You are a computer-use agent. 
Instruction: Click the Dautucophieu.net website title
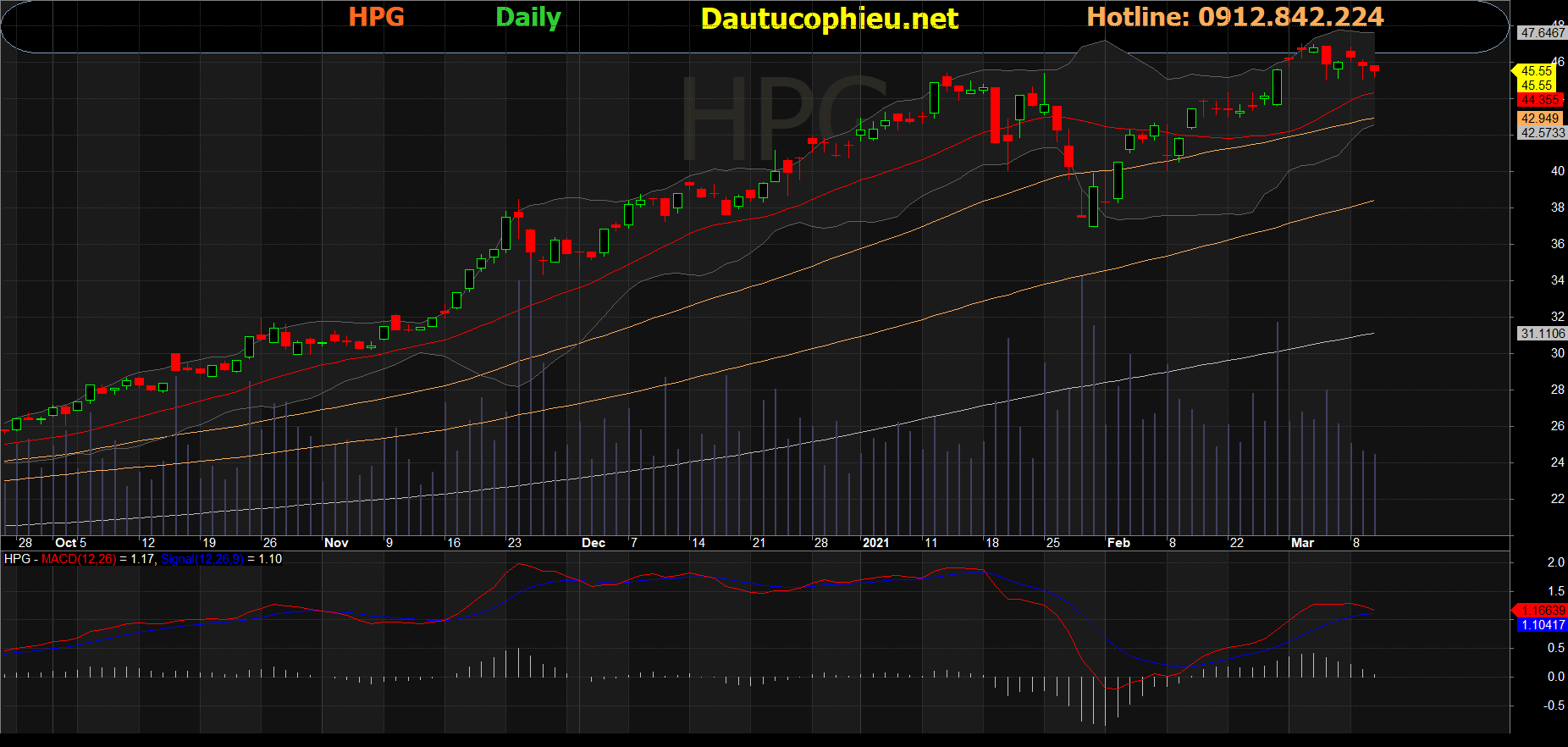[829, 19]
